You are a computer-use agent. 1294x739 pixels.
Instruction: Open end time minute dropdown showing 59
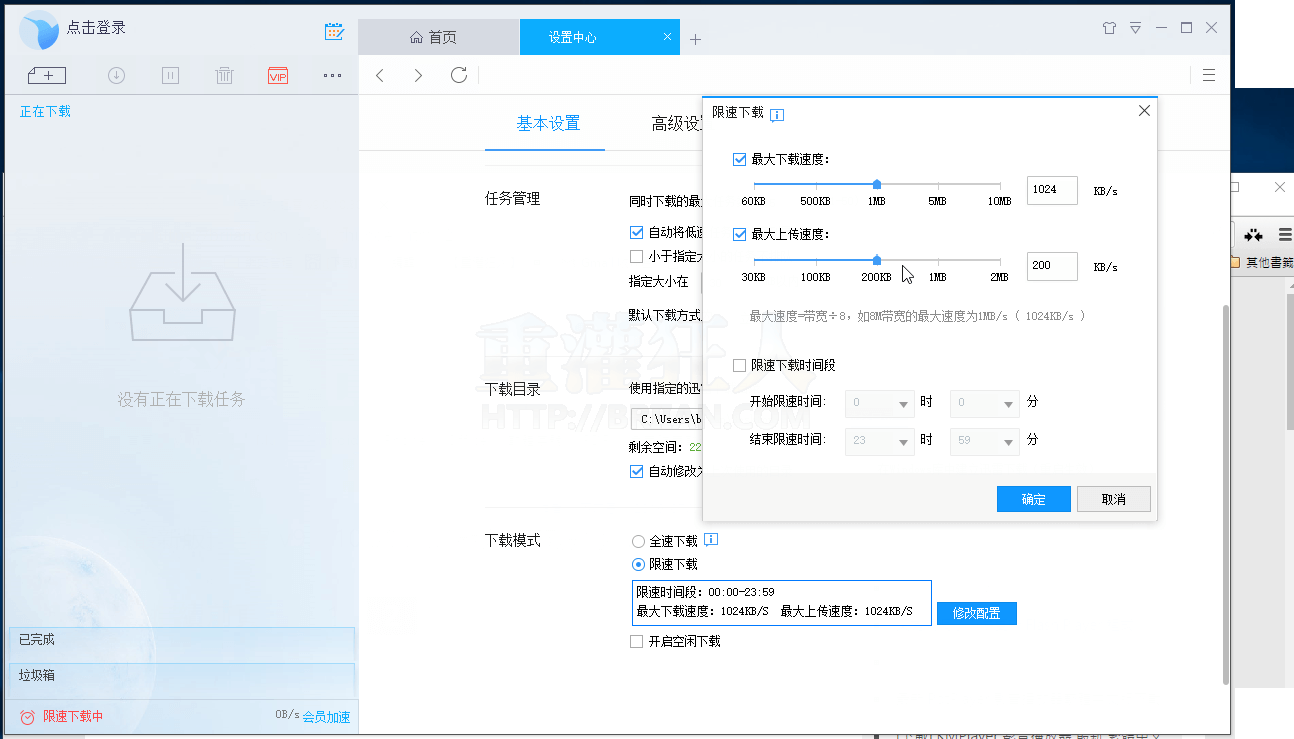pos(985,441)
